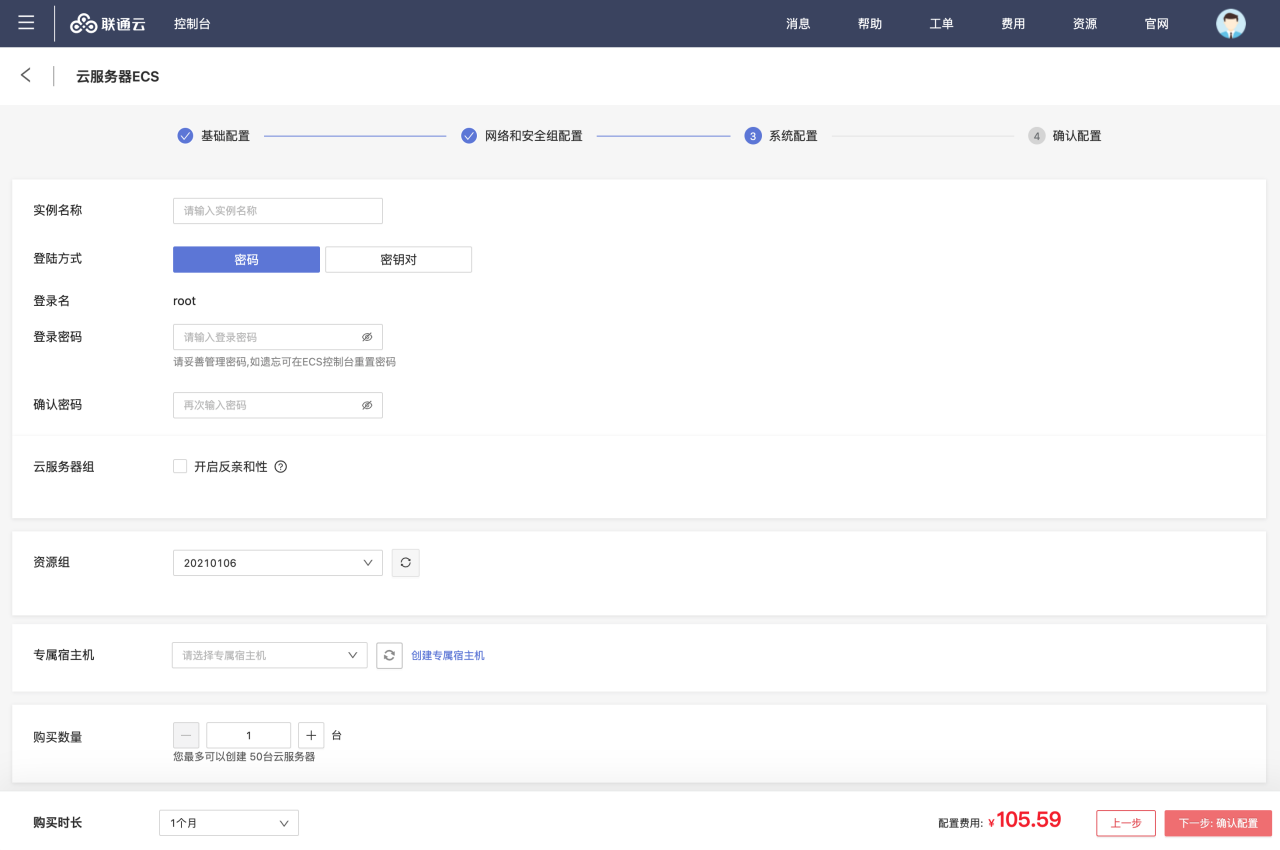Click the 实例名称 input field
Viewport: 1280px width, 850px height.
[277, 211]
